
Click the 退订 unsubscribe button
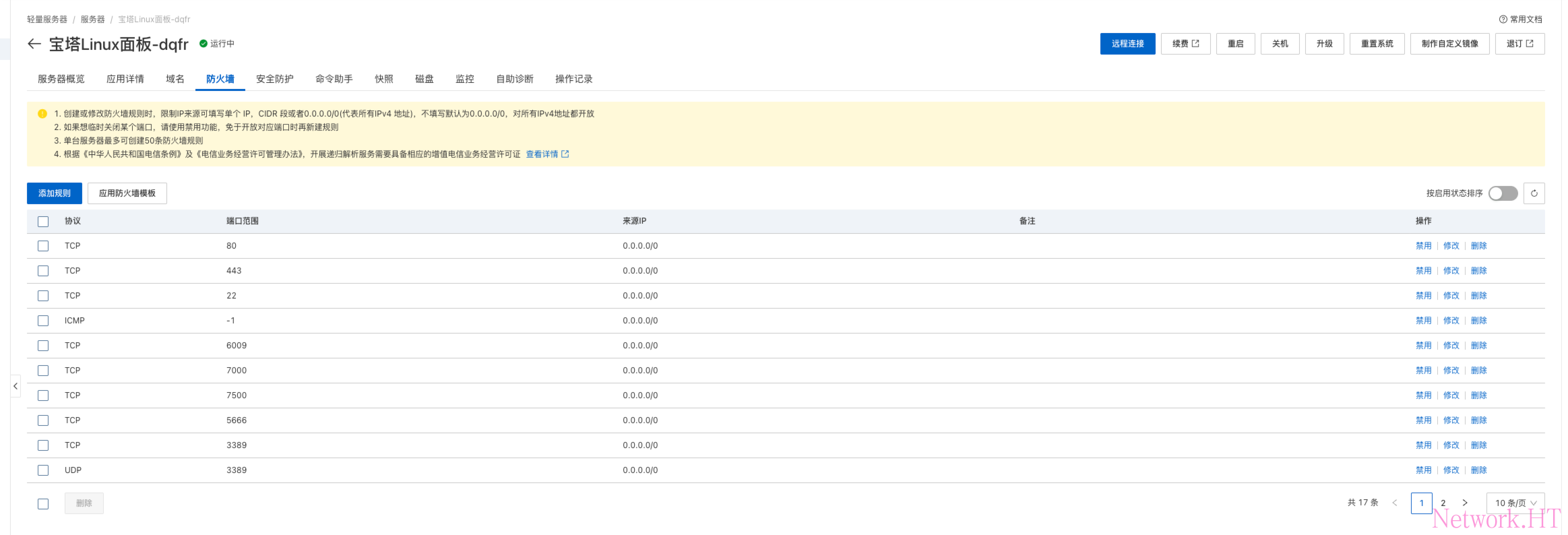1519,44
